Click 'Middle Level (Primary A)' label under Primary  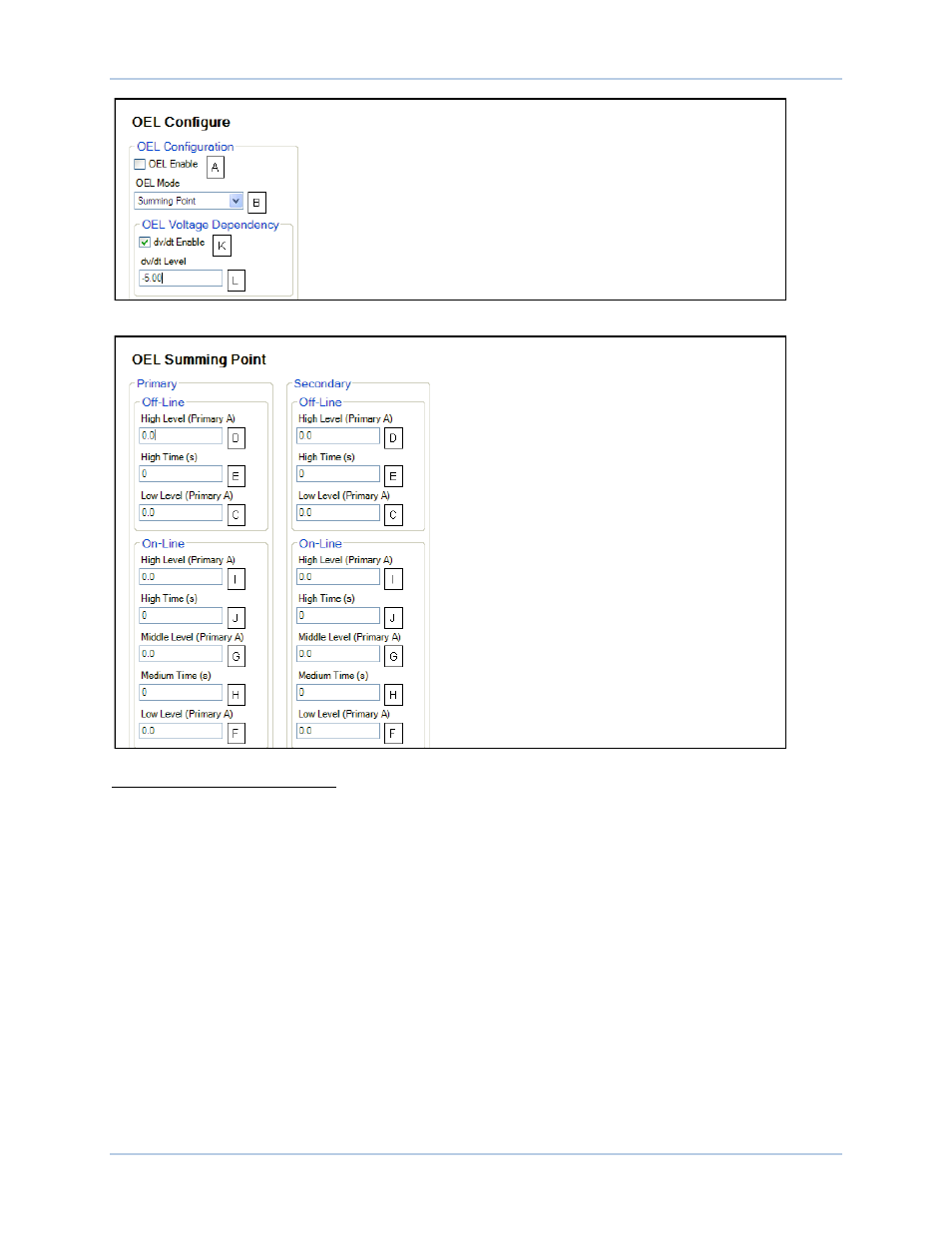pos(192,637)
